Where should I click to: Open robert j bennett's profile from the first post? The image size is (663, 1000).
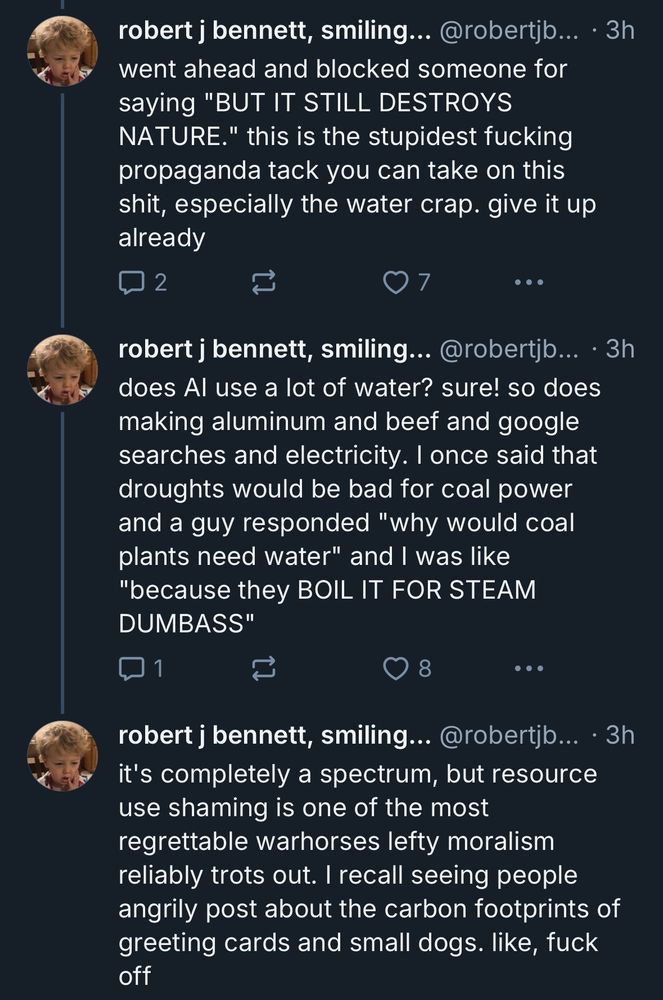coord(275,31)
